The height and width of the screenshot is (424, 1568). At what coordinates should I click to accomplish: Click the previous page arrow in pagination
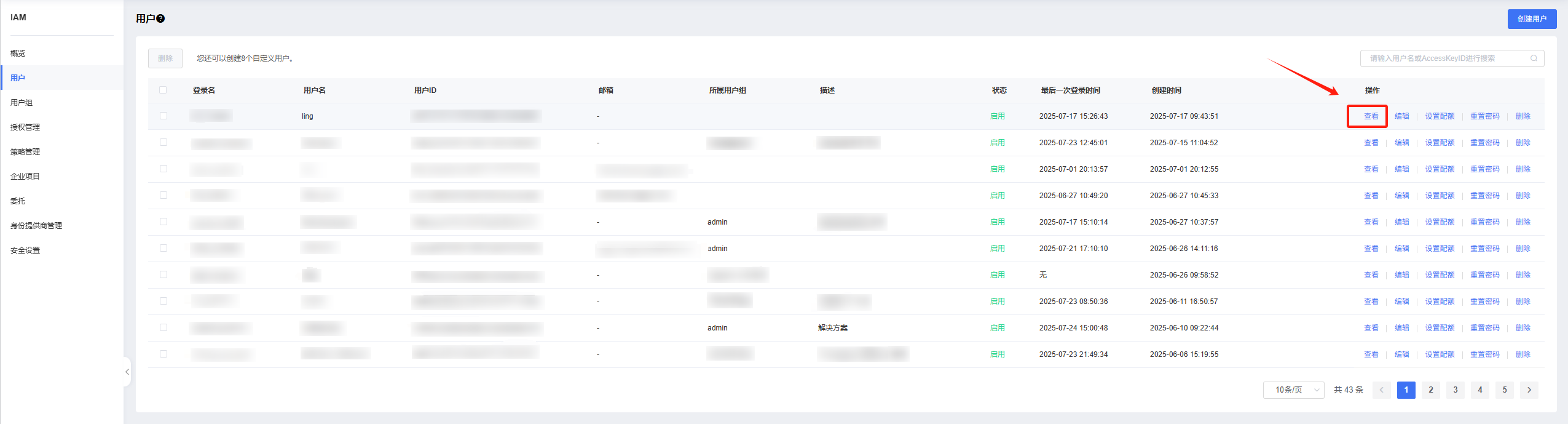[x=1381, y=390]
